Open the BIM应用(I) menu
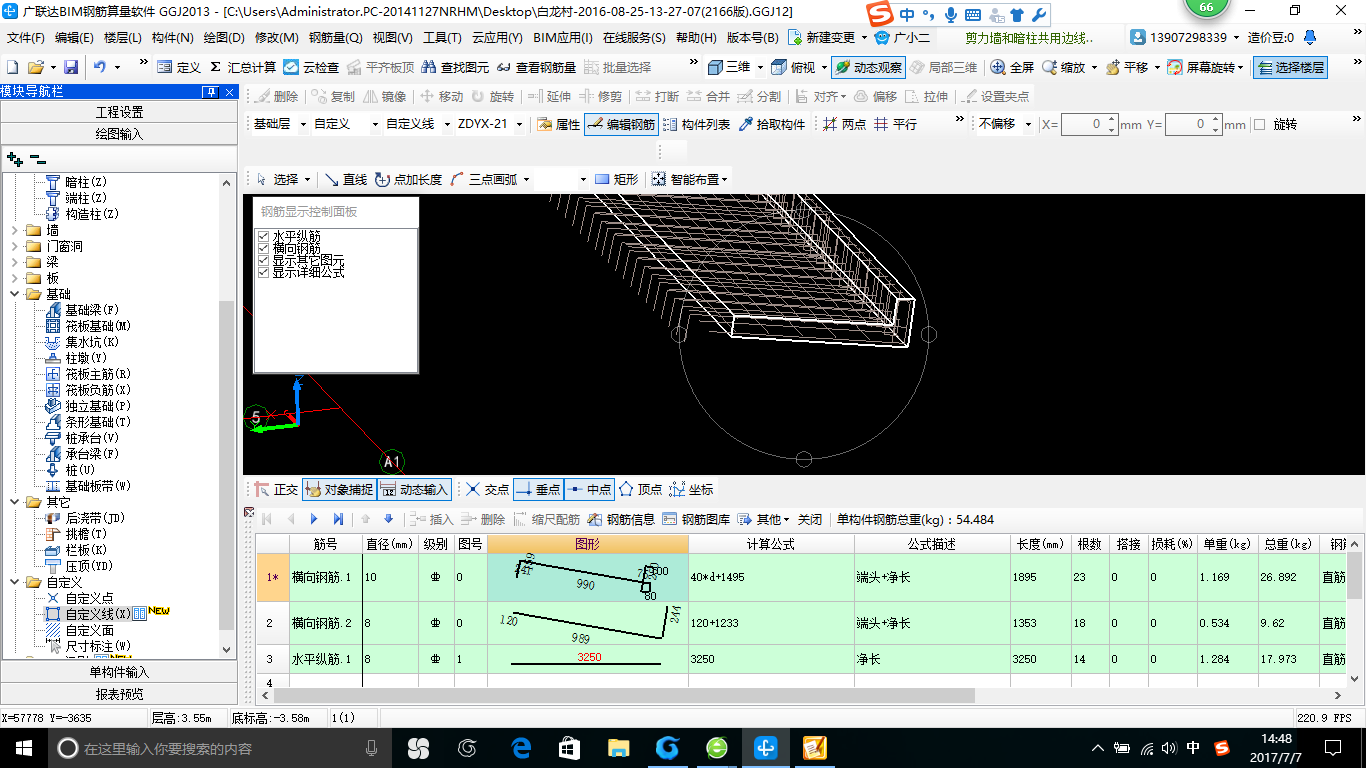The height and width of the screenshot is (768, 1366). pyautogui.click(x=564, y=37)
